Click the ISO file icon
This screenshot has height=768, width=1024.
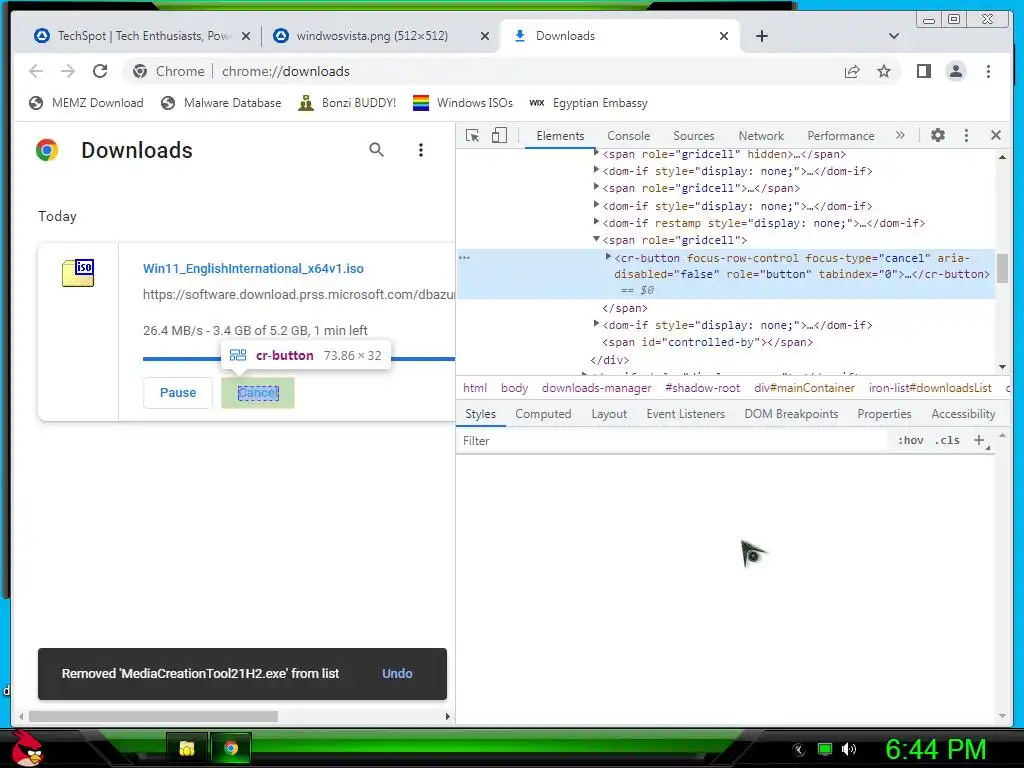point(78,272)
